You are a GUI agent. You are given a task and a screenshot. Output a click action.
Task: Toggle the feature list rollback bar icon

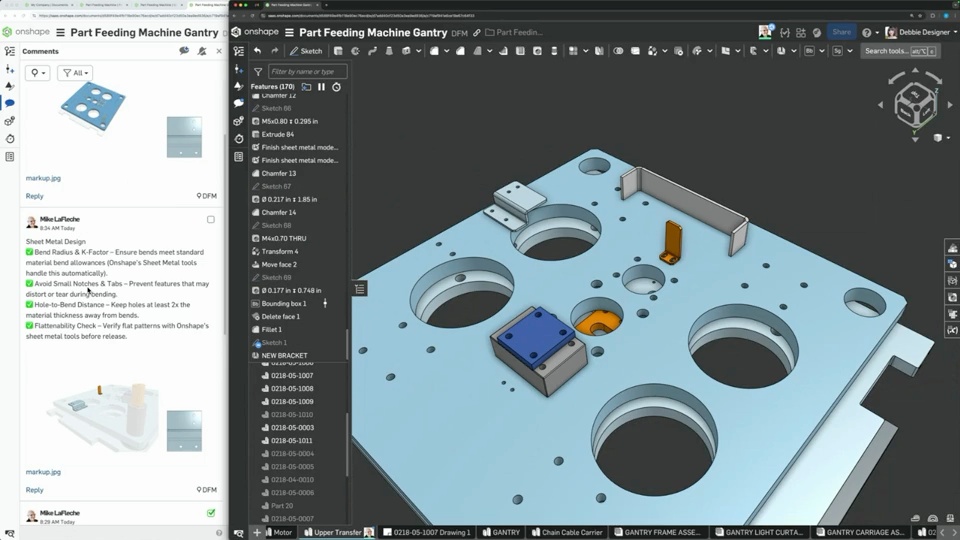[x=360, y=289]
